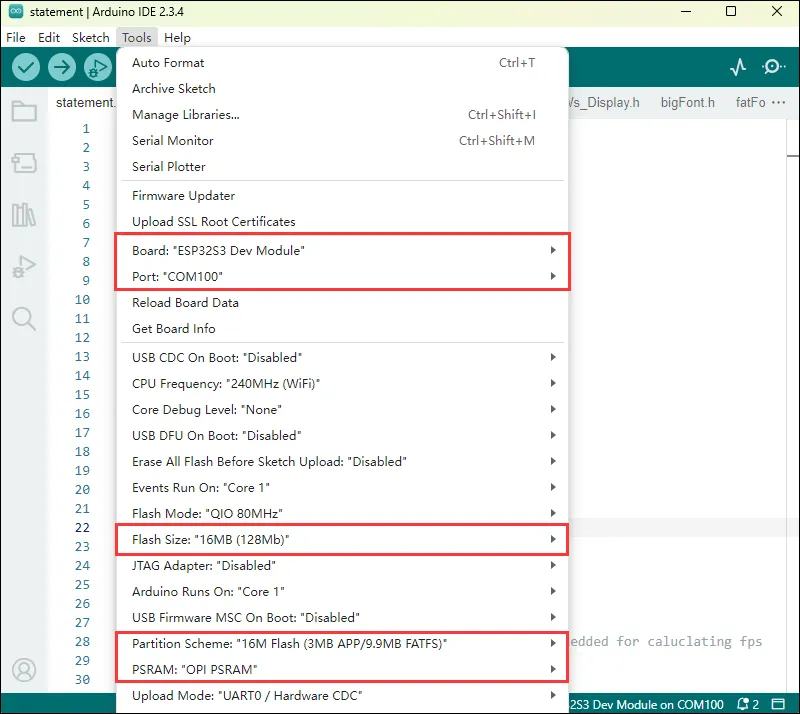Viewport: 800px width, 714px height.
Task: Expand Flash Mode QIO 80MHz submenu
Action: coord(342,513)
